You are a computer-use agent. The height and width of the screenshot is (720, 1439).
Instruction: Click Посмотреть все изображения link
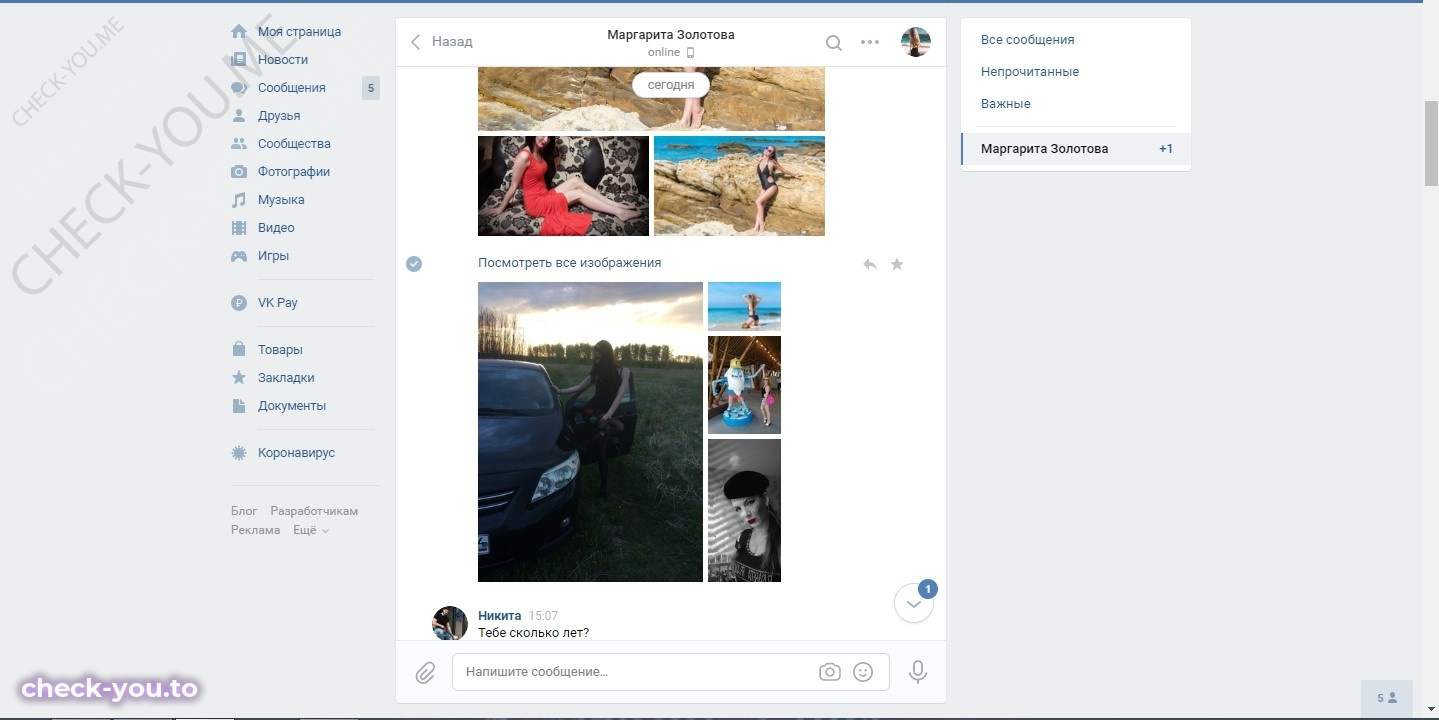[x=569, y=263]
